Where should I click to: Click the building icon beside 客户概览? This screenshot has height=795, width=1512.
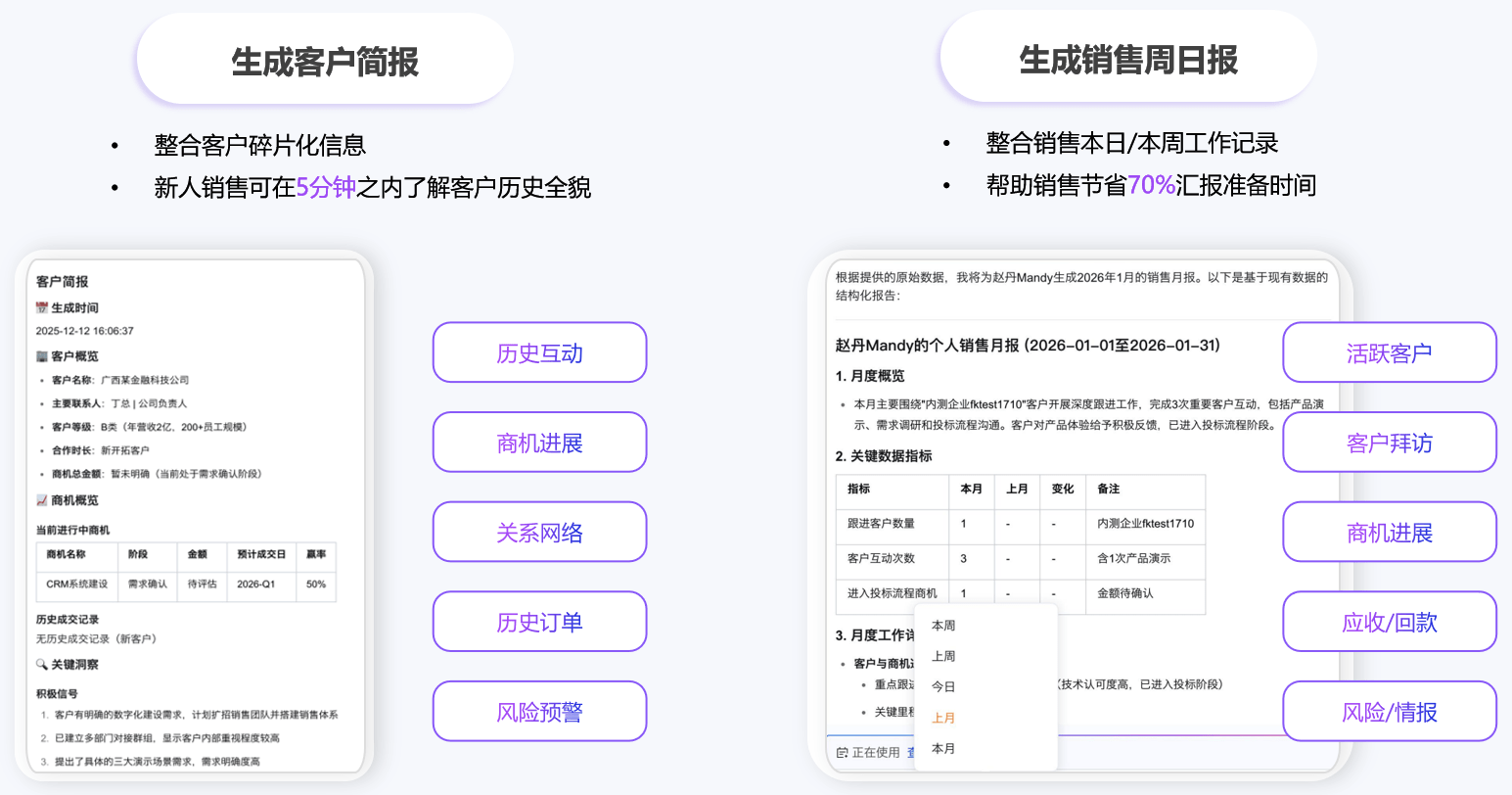tap(42, 356)
